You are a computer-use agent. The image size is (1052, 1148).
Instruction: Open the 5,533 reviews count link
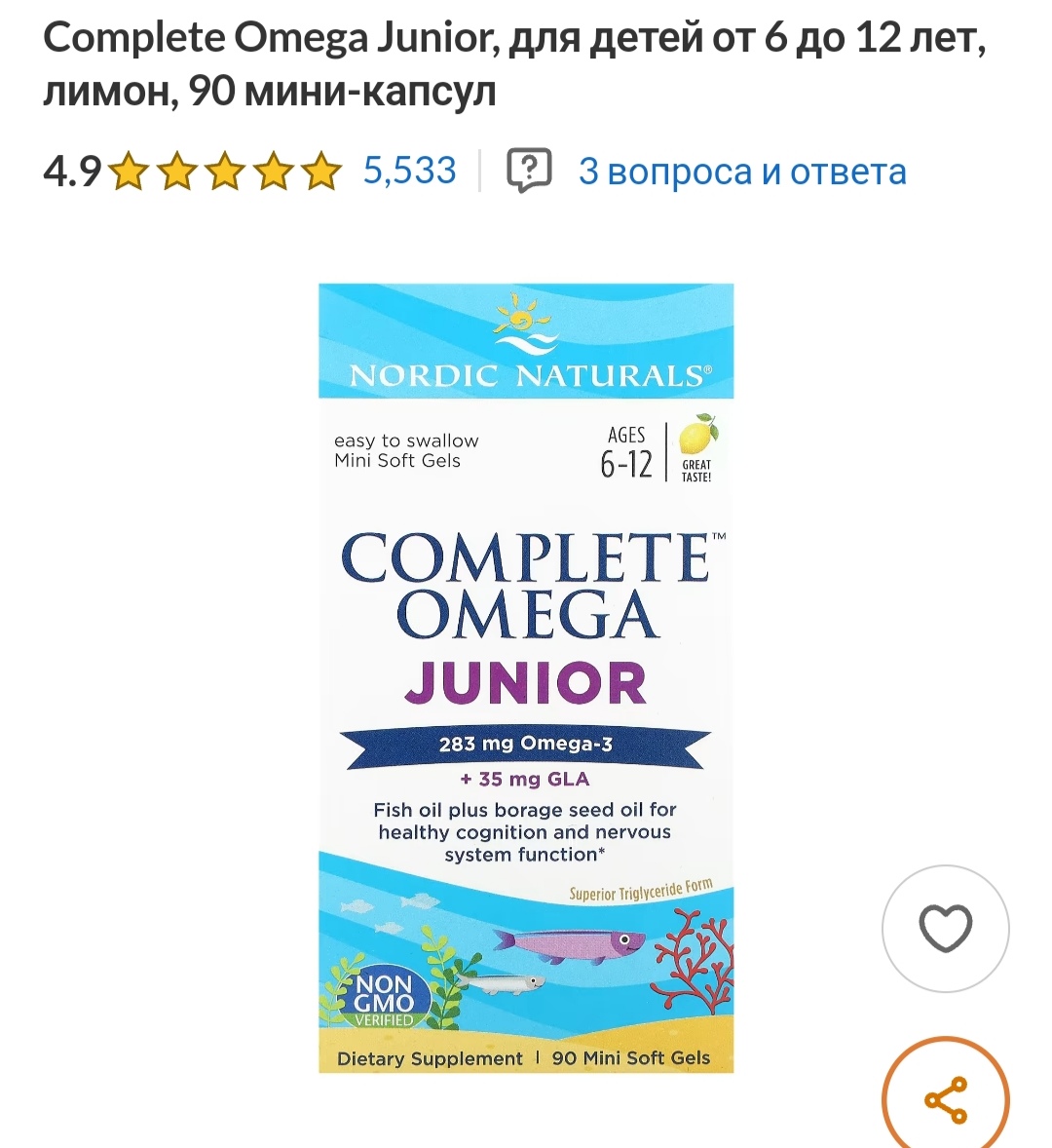point(410,171)
